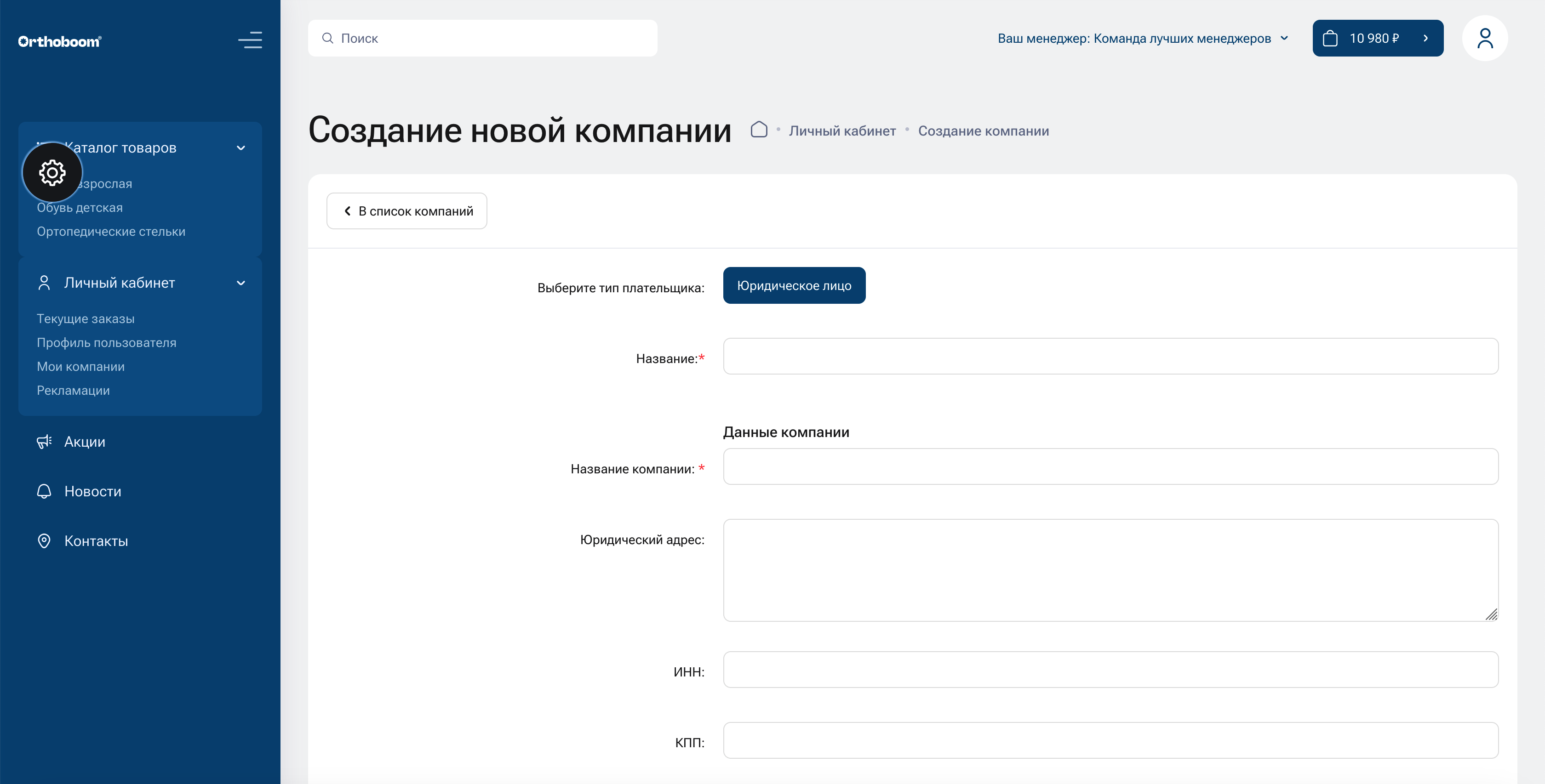1545x784 pixels.
Task: Collapse the Личный кабинет section
Action: point(241,283)
